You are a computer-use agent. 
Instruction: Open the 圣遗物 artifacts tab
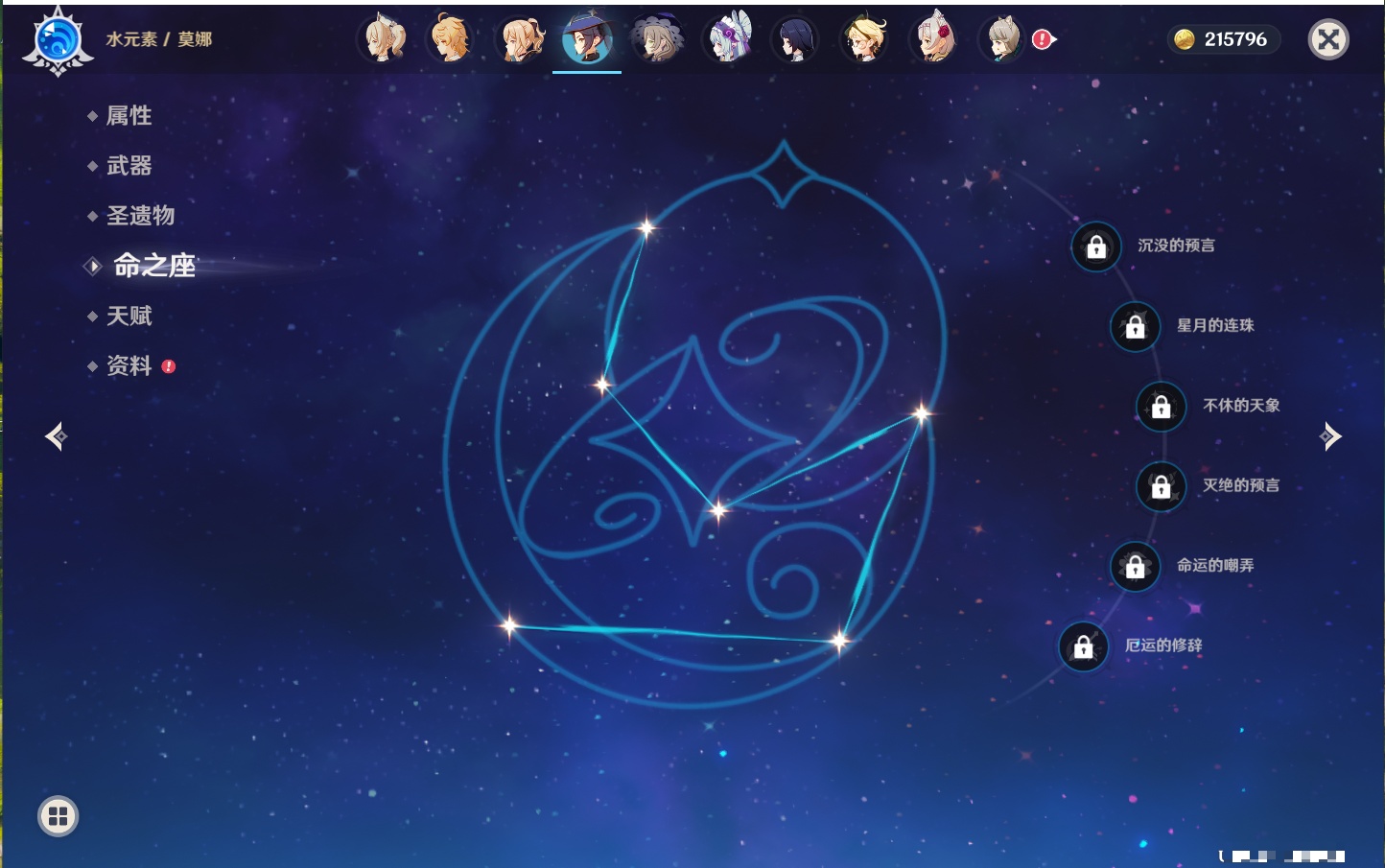click(141, 216)
